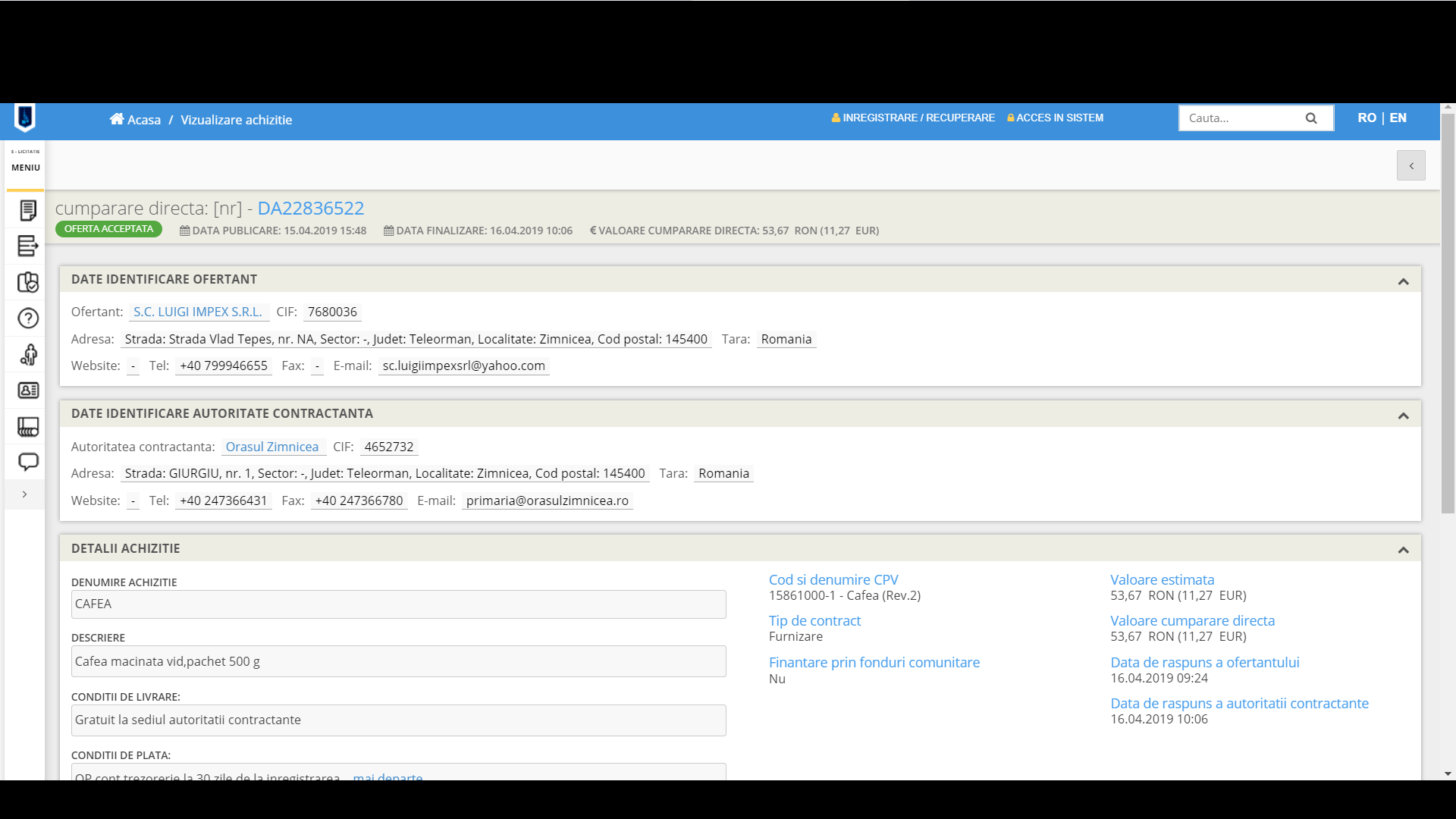Open S.C. LUIGI IMPEX S.R.L. link

pos(197,312)
